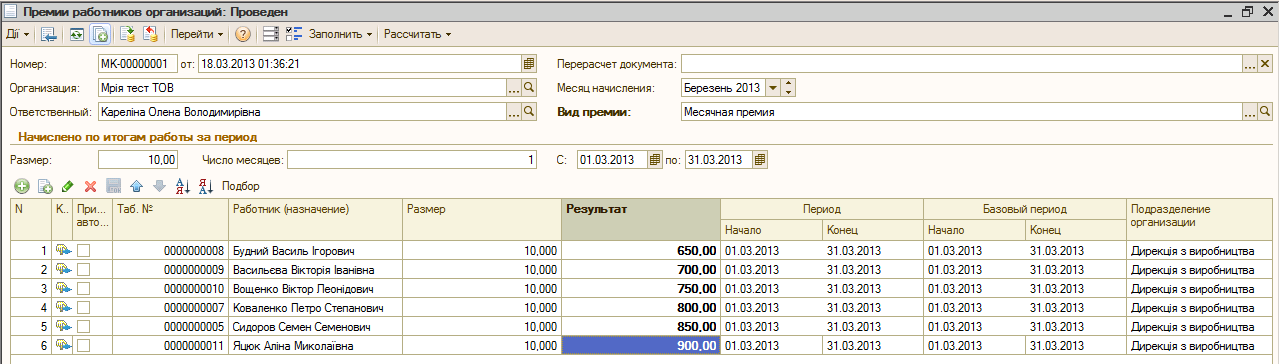Viewport: 1279px width, 364px height.
Task: Click the copy document toolbar icon
Action: point(100,34)
